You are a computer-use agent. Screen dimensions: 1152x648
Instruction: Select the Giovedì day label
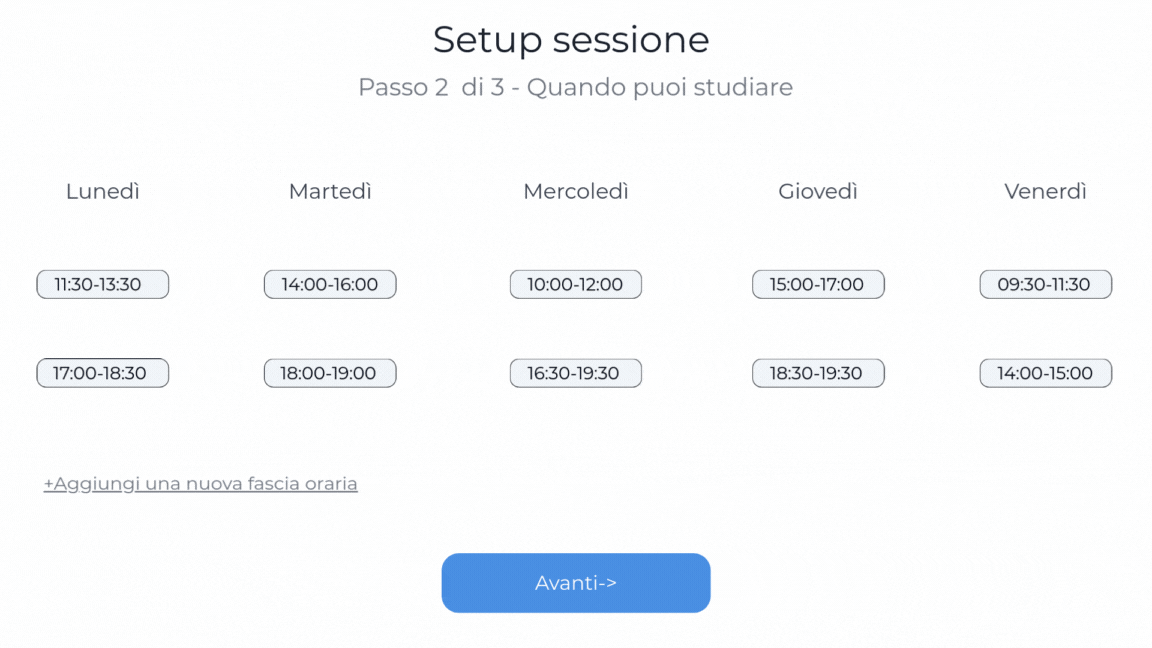coord(818,191)
